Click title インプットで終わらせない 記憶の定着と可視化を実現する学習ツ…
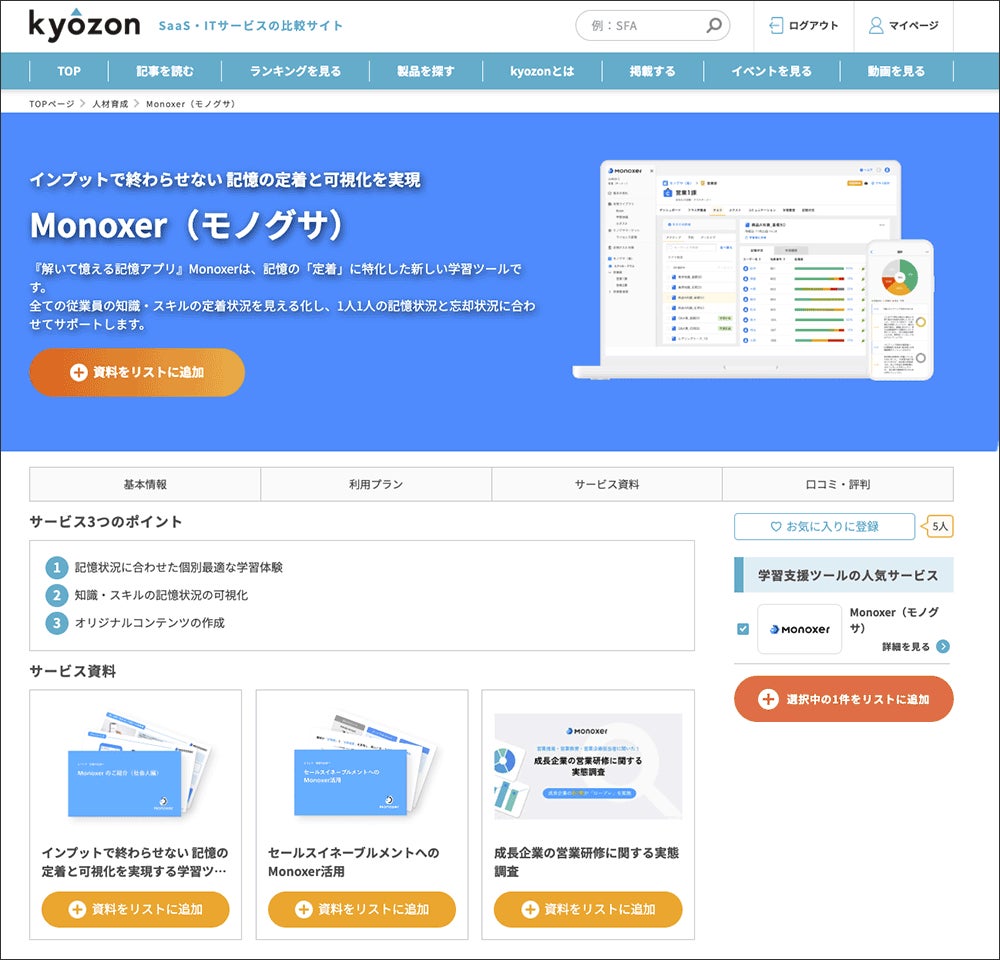This screenshot has width=1000, height=960. pyautogui.click(x=135, y=862)
